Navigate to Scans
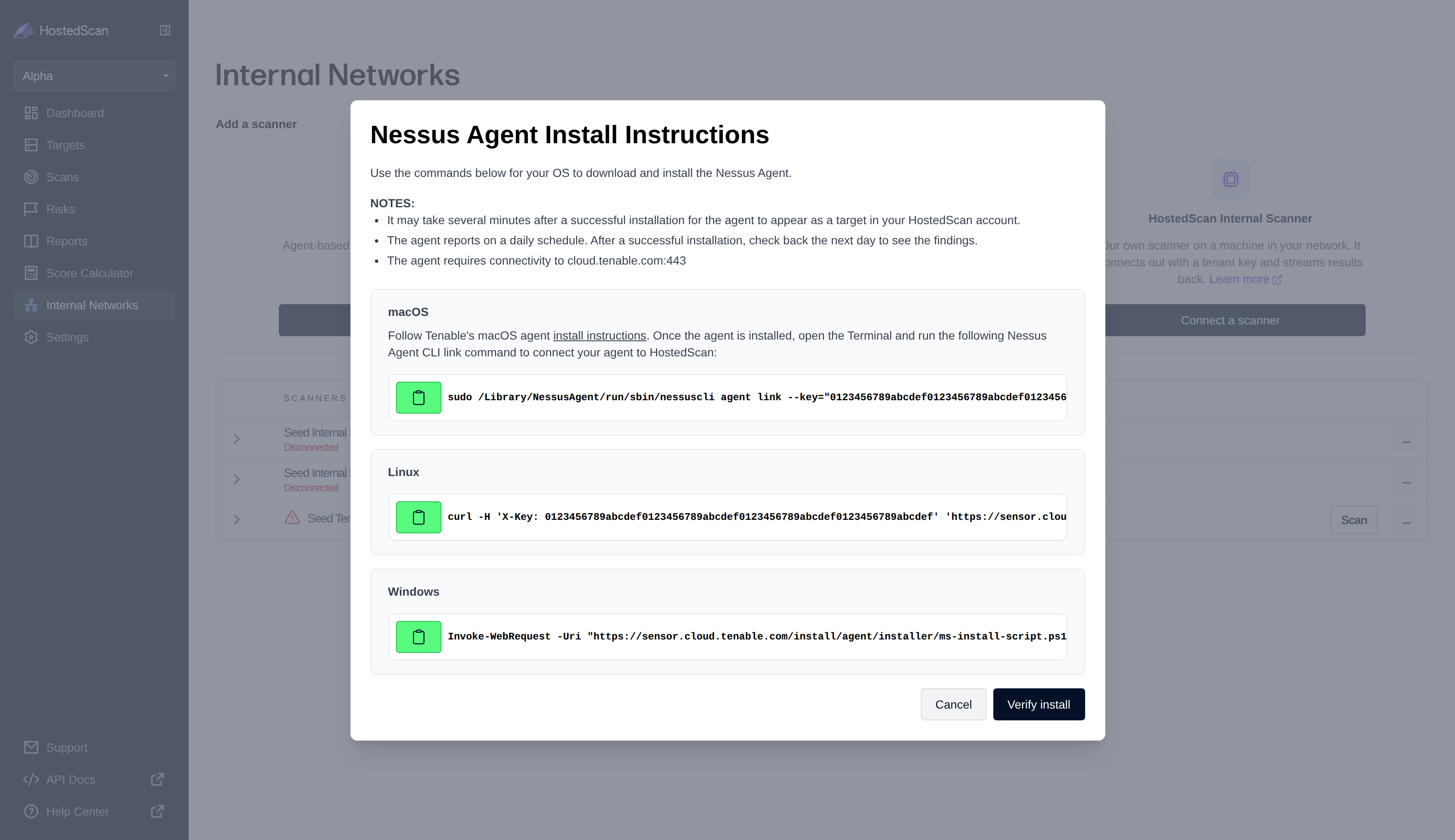Image resolution: width=1455 pixels, height=840 pixels. [95, 177]
